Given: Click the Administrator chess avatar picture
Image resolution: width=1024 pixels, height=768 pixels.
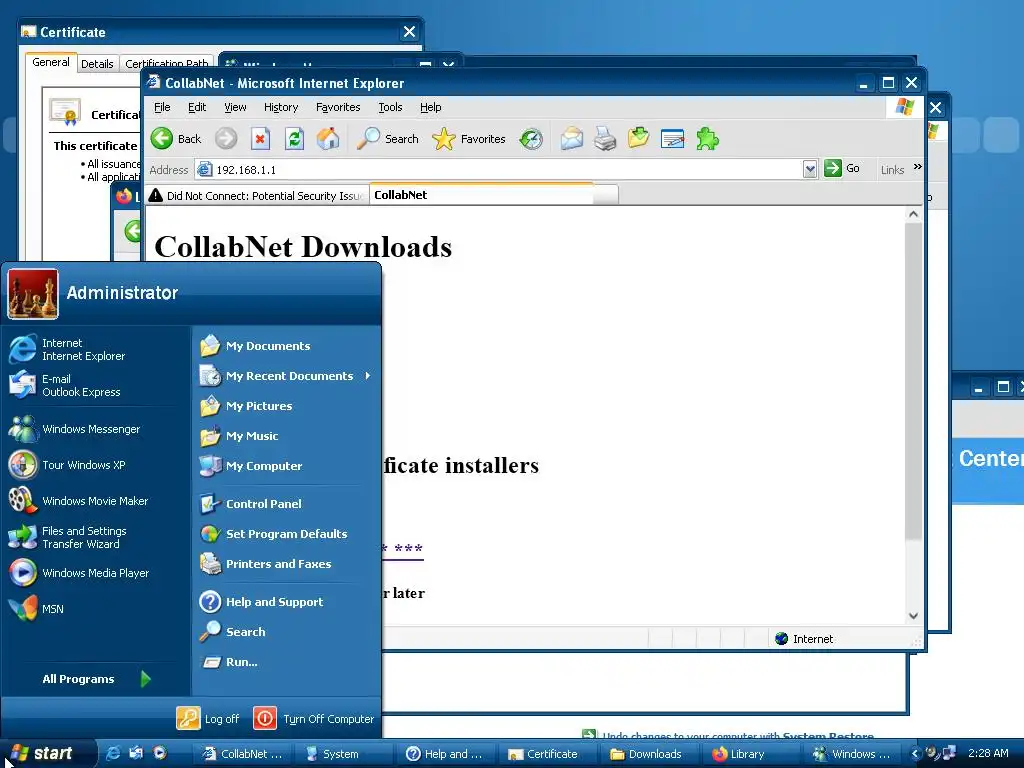Looking at the screenshot, I should (x=33, y=294).
